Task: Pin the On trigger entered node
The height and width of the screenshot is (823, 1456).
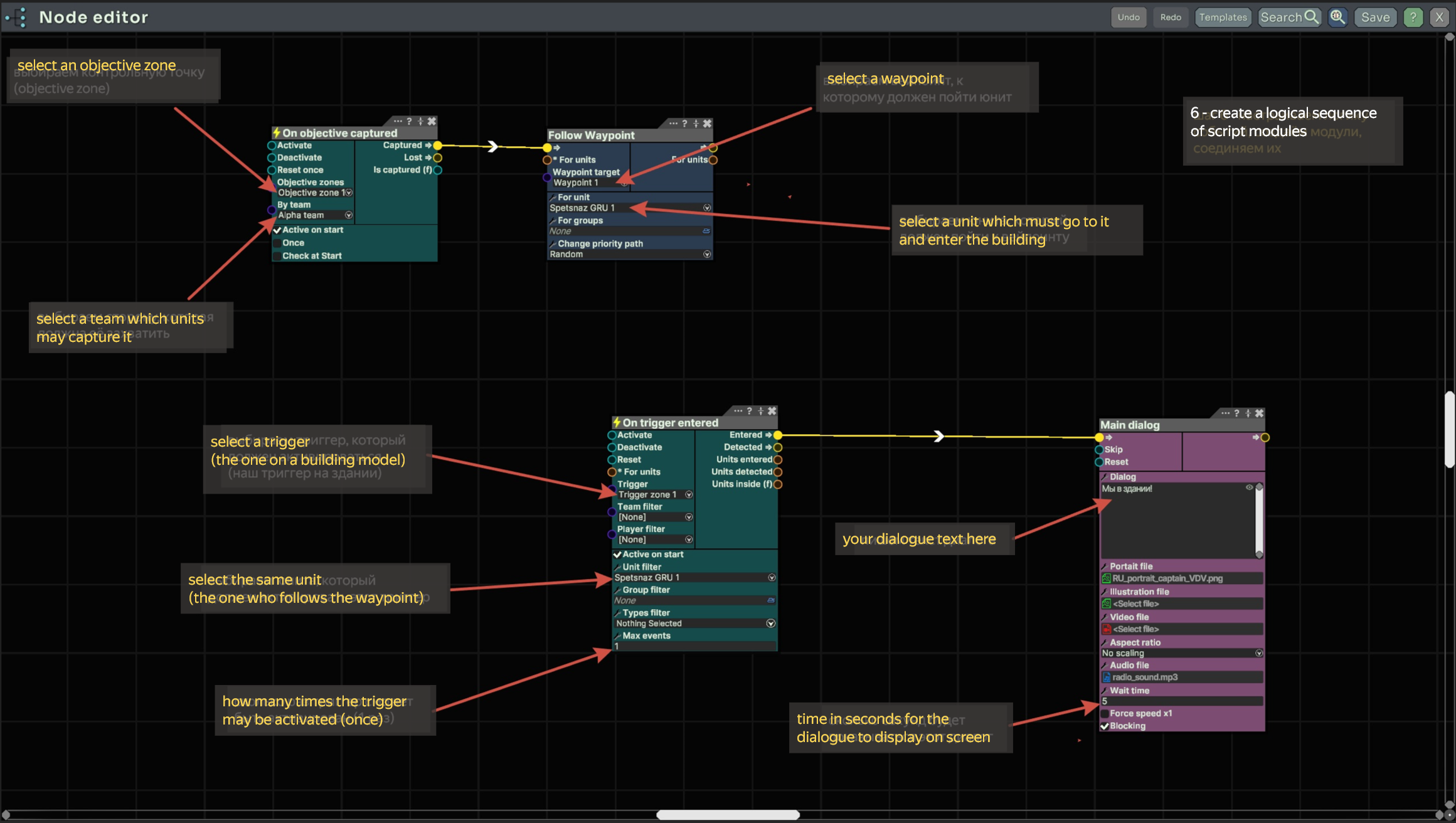Action: tap(760, 411)
